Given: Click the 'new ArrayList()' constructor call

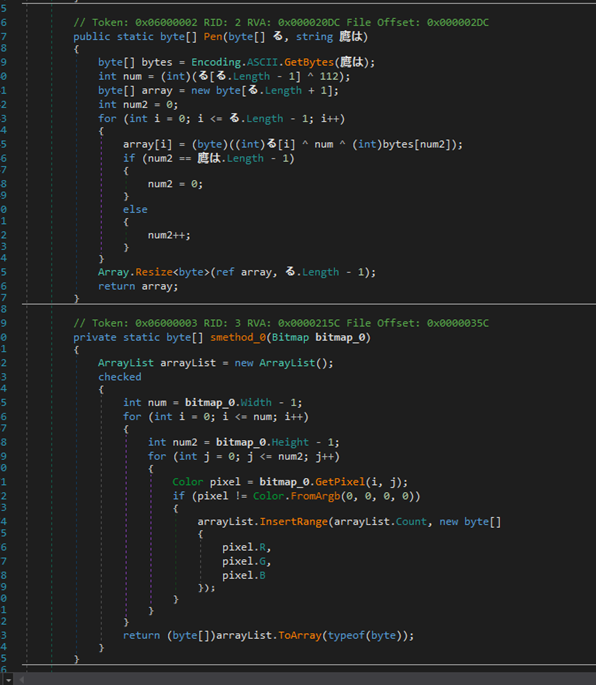Looking at the screenshot, I should (284, 363).
